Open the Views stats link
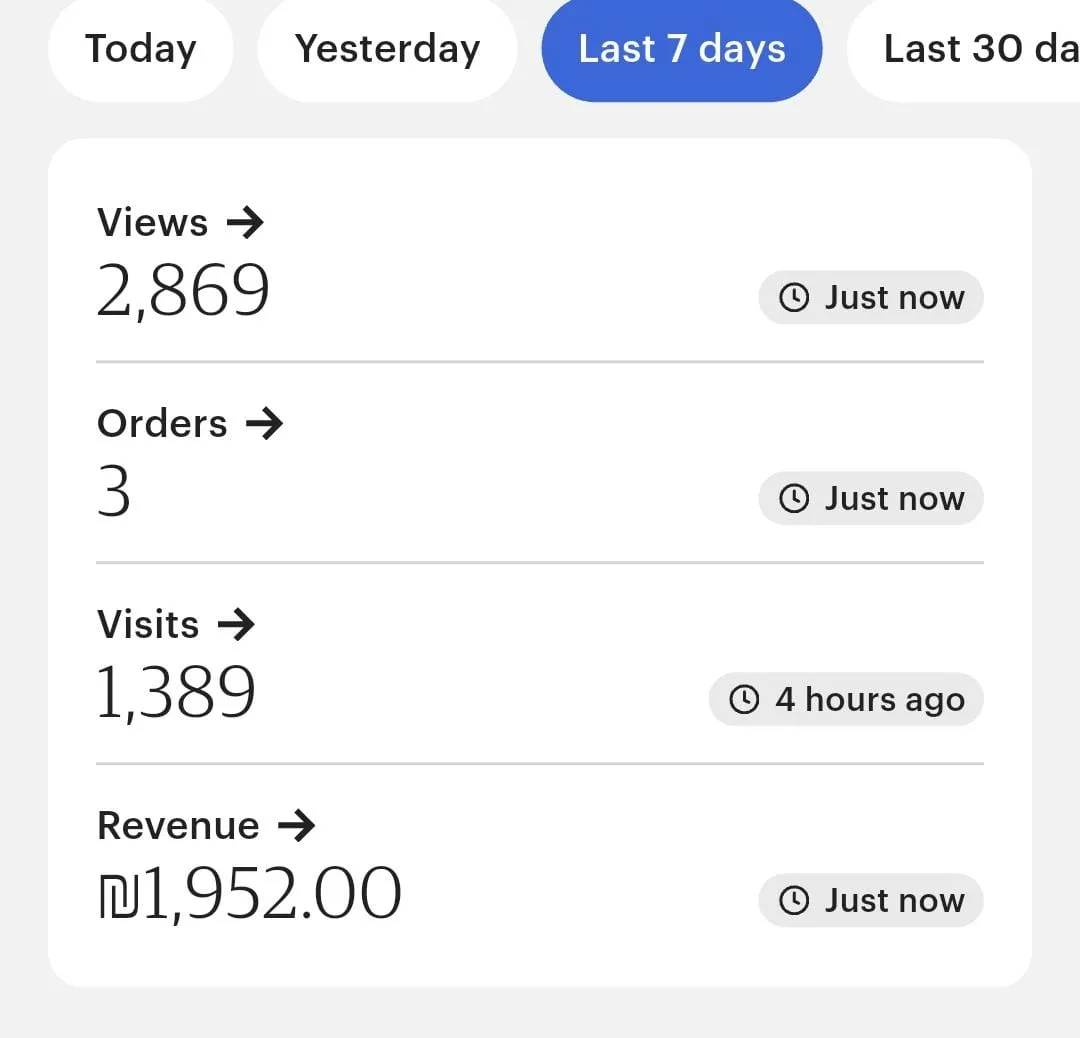 pos(153,222)
